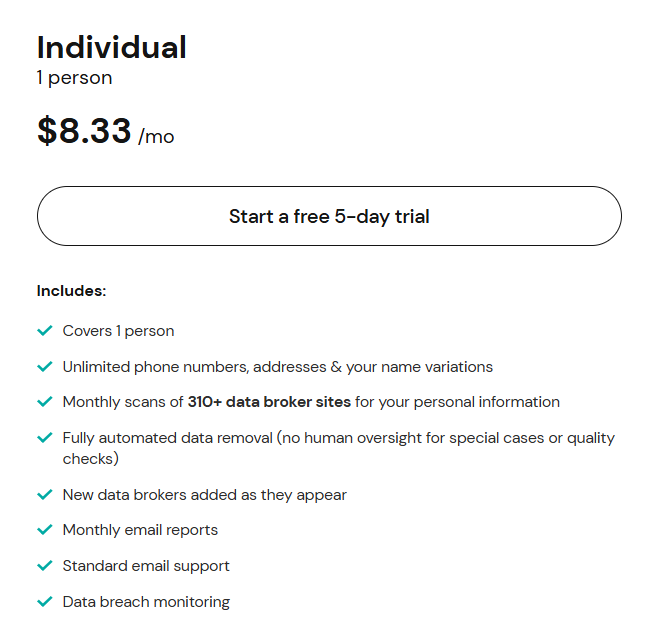The width and height of the screenshot is (647, 624).
Task: Click the checkmark beside Data breach monitoring
Action: pos(44,602)
